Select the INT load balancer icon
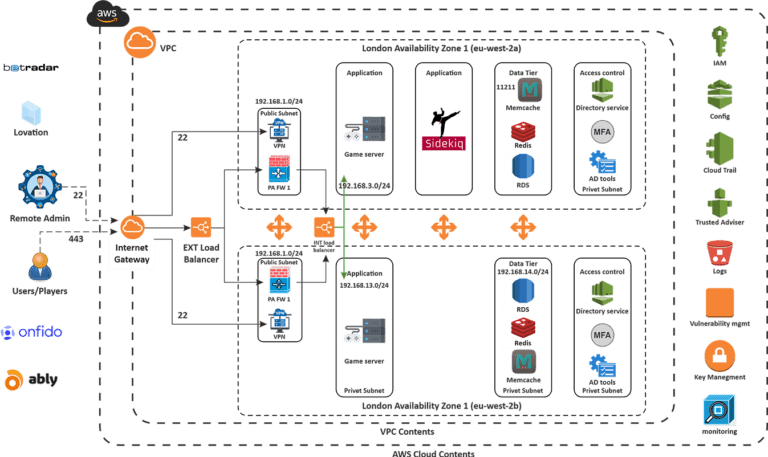 pos(324,227)
